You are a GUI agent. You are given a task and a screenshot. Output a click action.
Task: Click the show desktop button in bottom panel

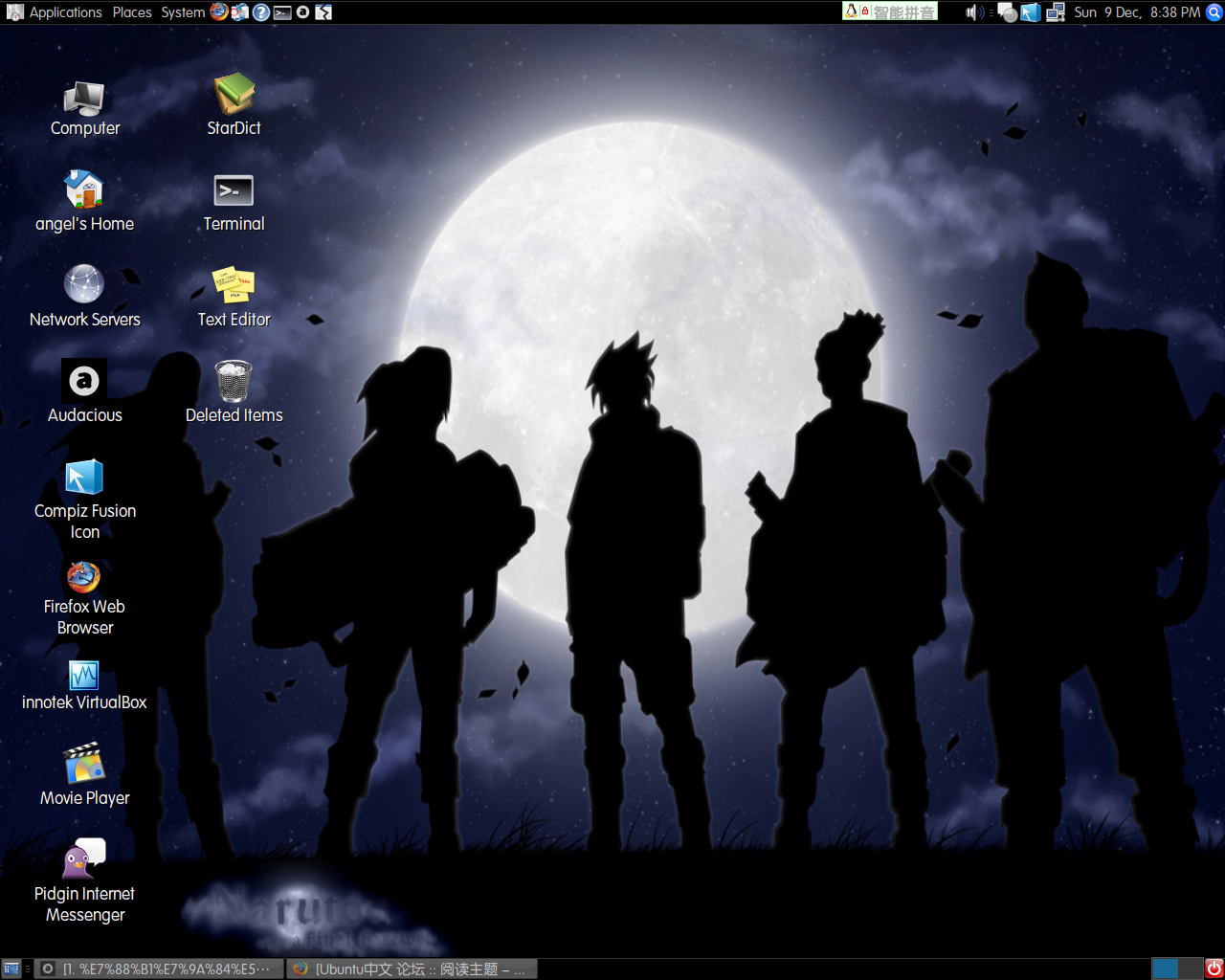[11, 969]
